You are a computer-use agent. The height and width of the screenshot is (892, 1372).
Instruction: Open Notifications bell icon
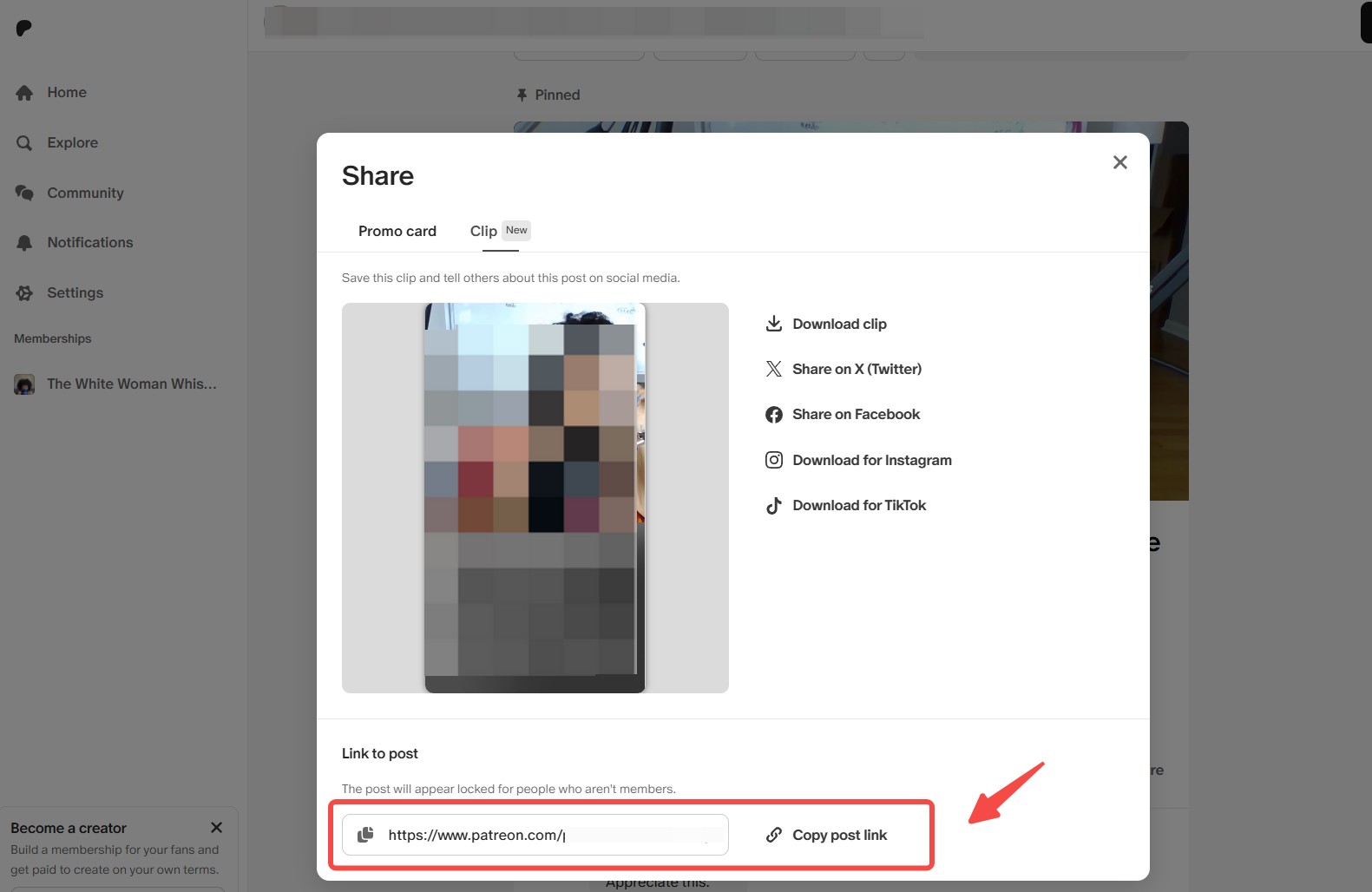[x=24, y=243]
